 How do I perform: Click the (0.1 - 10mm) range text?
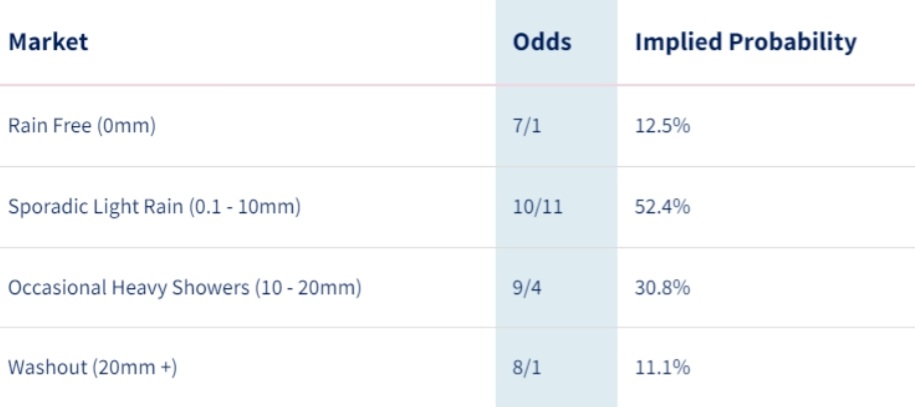(245, 207)
